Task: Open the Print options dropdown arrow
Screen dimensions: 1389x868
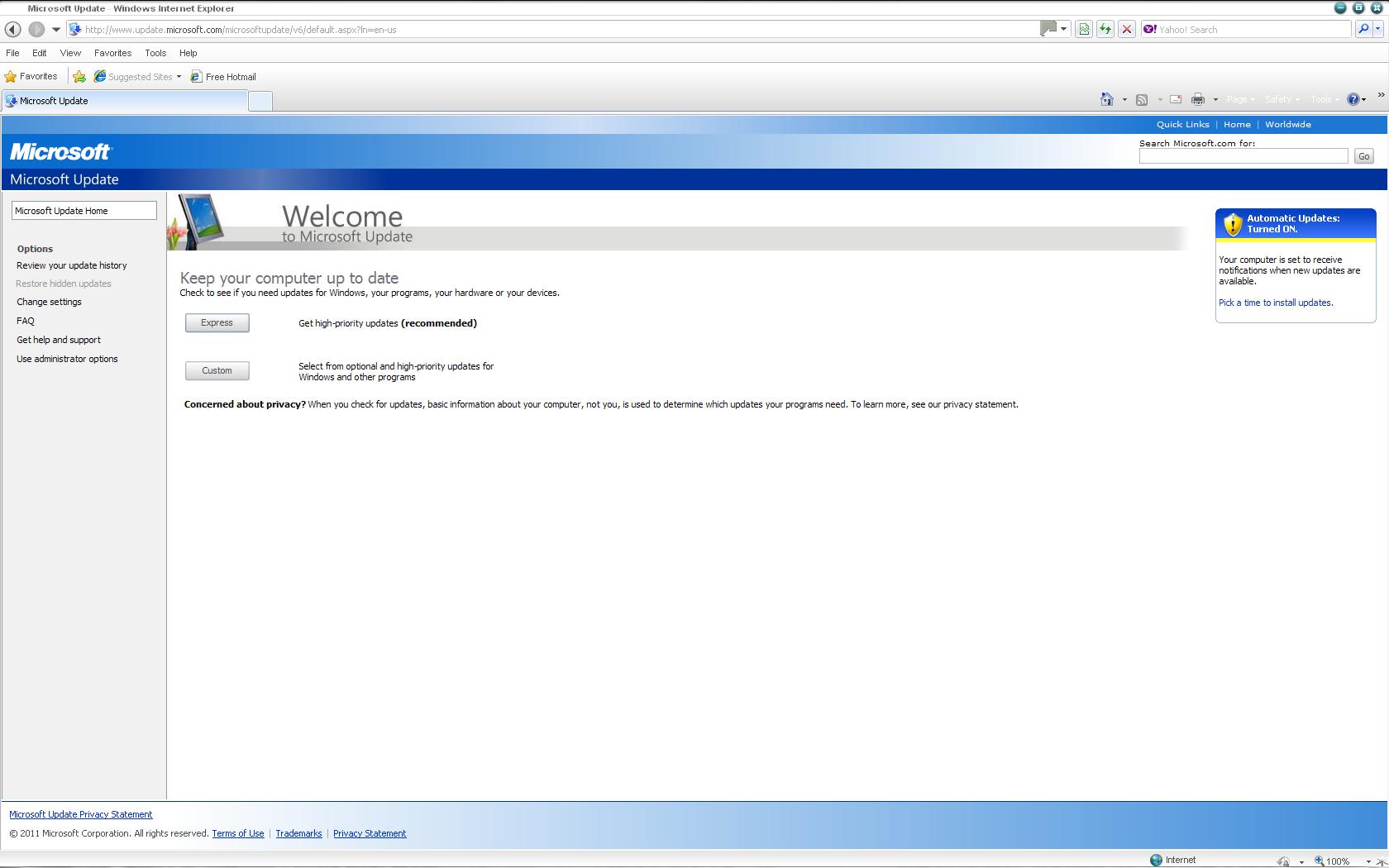Action: (x=1215, y=99)
